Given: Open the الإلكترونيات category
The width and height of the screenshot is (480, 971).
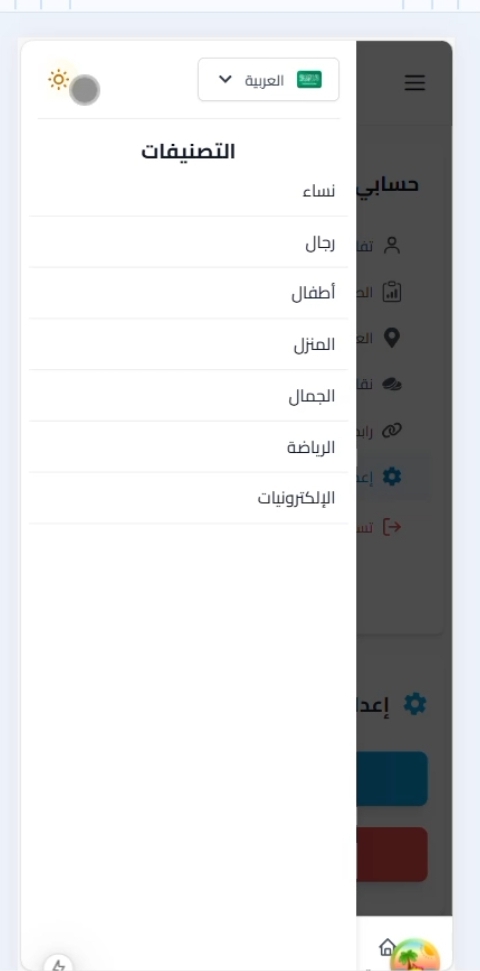Looking at the screenshot, I should click(188, 499).
